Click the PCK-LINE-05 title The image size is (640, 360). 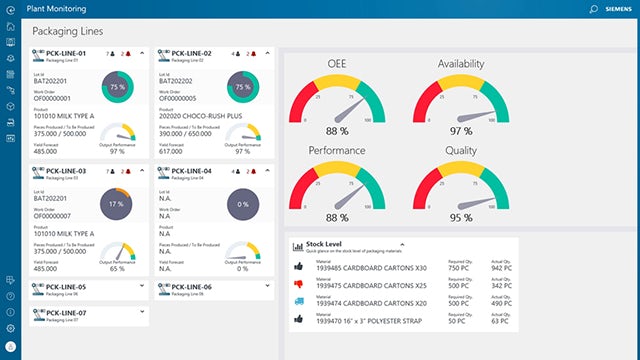click(66, 287)
